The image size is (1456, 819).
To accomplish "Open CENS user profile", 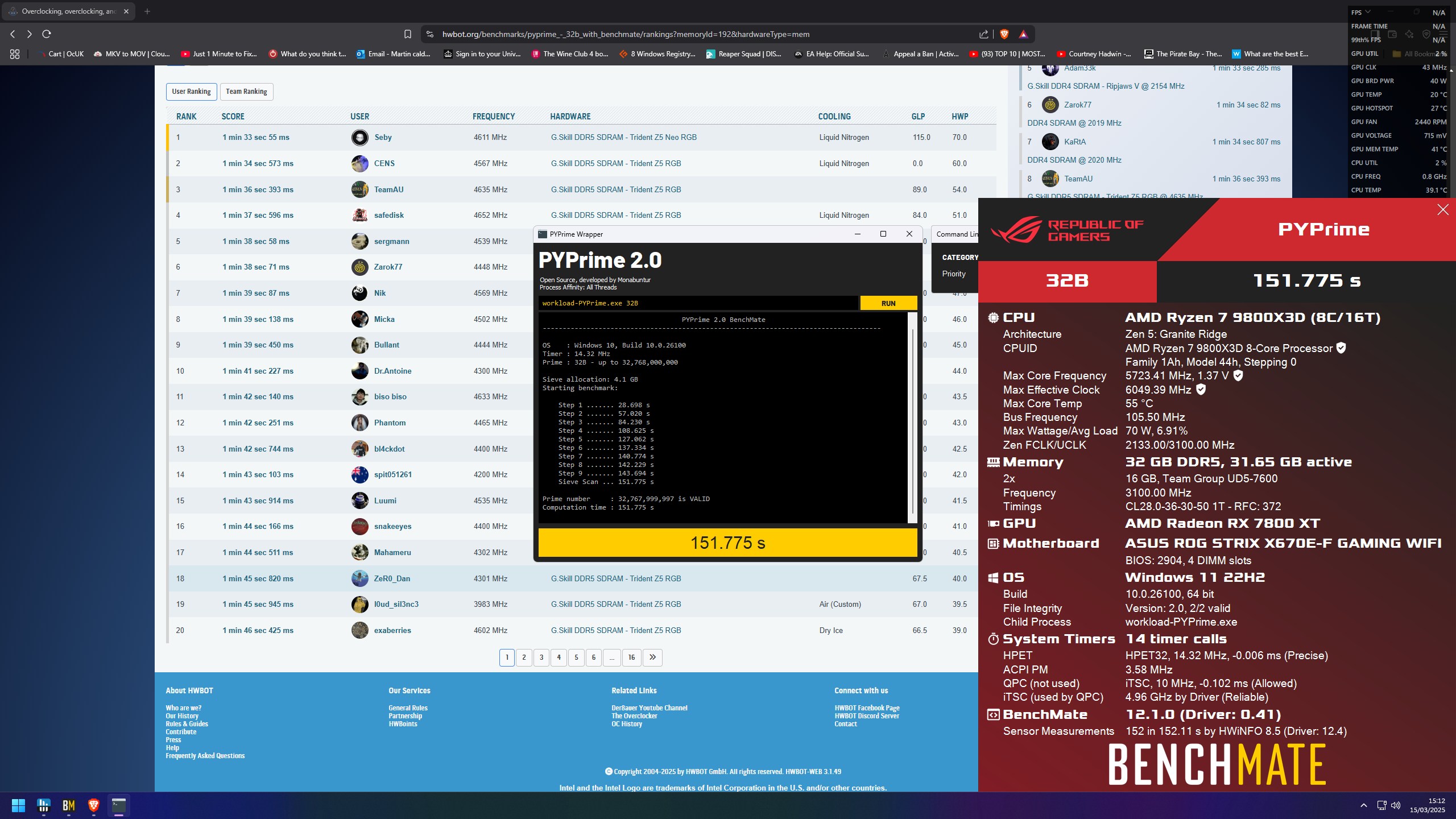I will coord(384,164).
